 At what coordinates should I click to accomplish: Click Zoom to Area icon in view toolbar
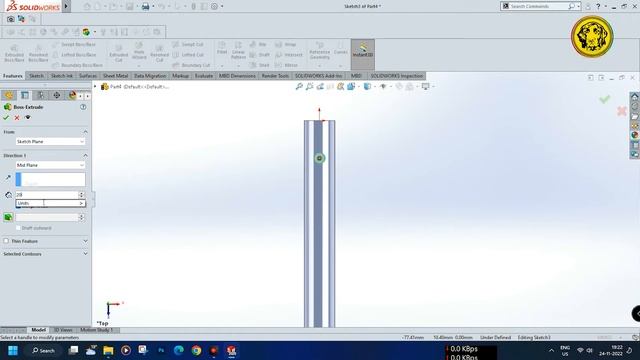[309, 87]
